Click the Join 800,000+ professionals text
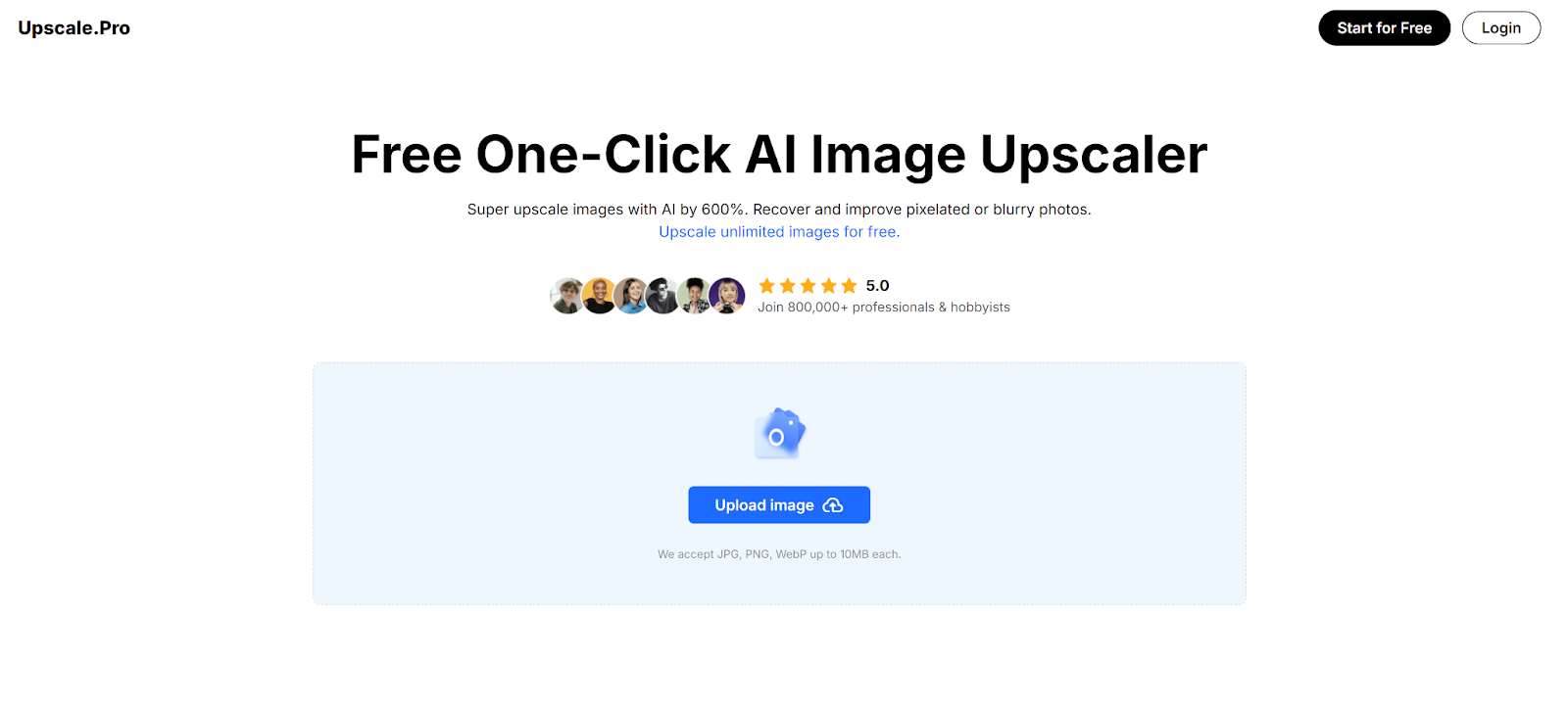Screen dimensions: 1568x712 (884, 308)
